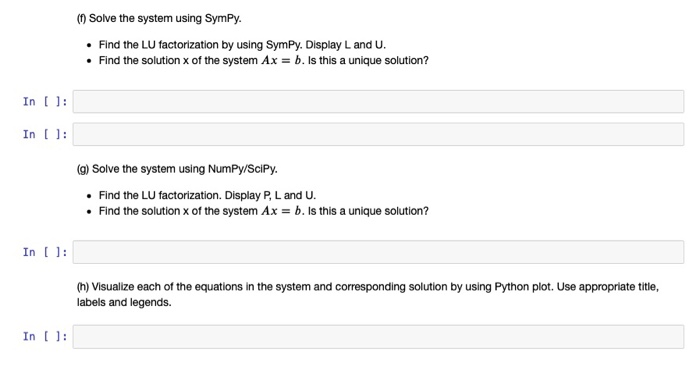
Task: Click the empty code cell under part (h)
Action: point(378,336)
